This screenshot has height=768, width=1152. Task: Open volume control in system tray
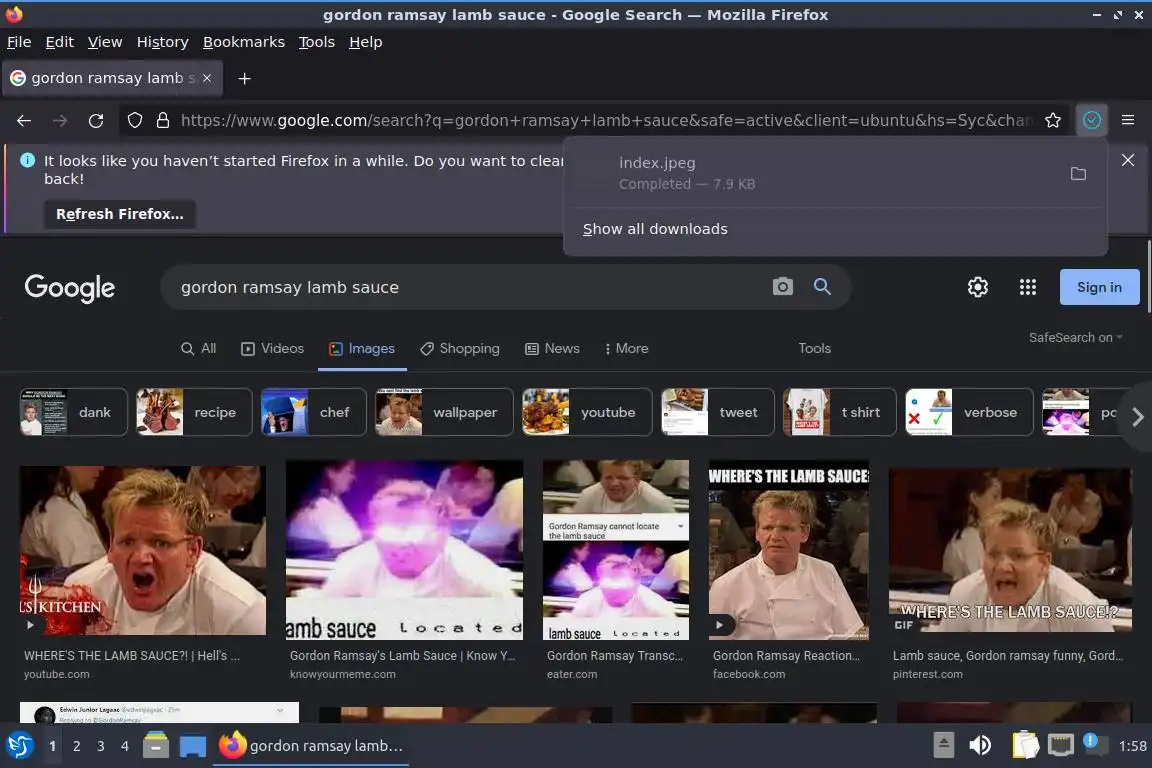tap(980, 745)
